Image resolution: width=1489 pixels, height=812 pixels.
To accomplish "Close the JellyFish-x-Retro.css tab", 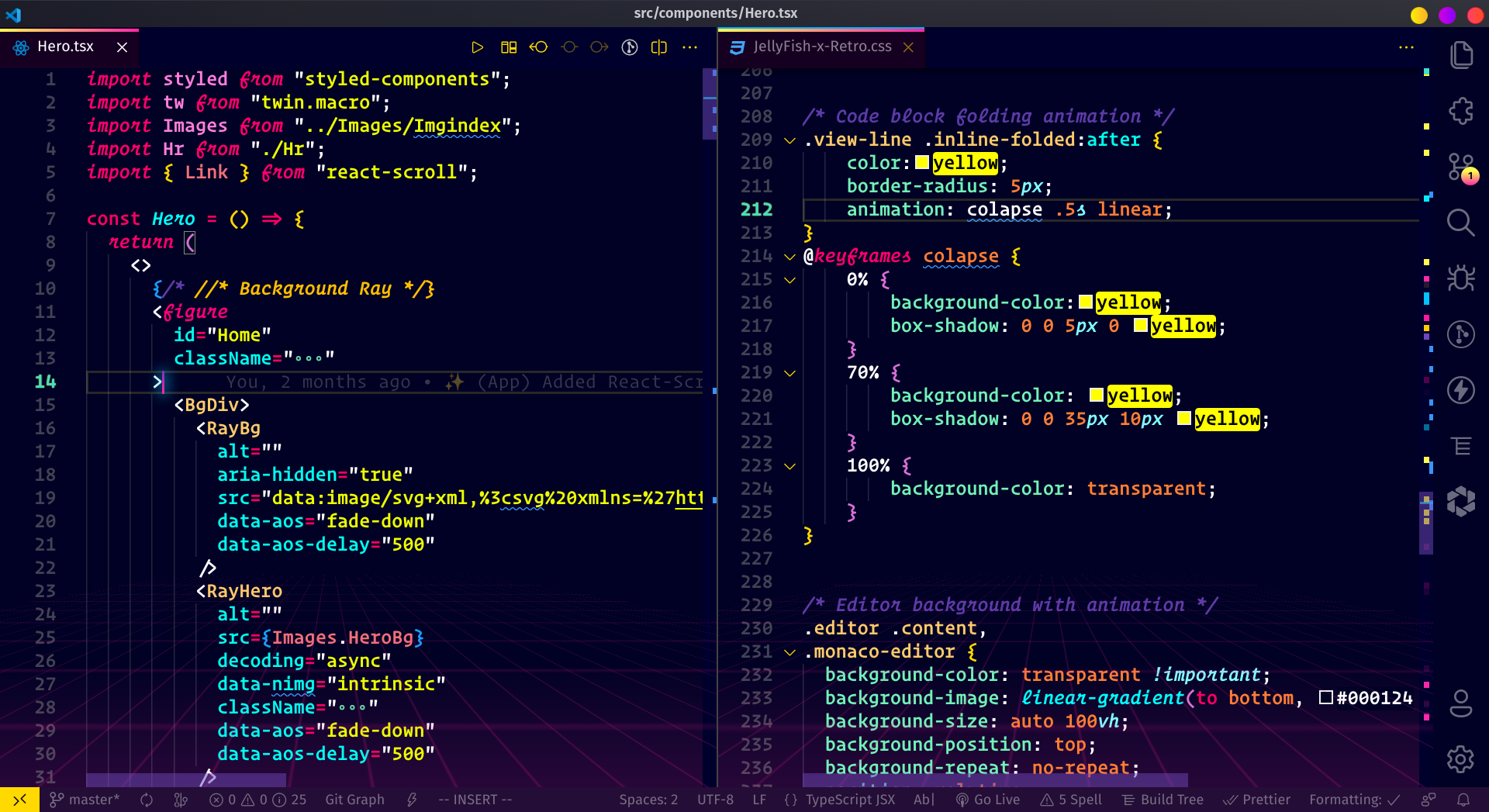I will coord(908,47).
